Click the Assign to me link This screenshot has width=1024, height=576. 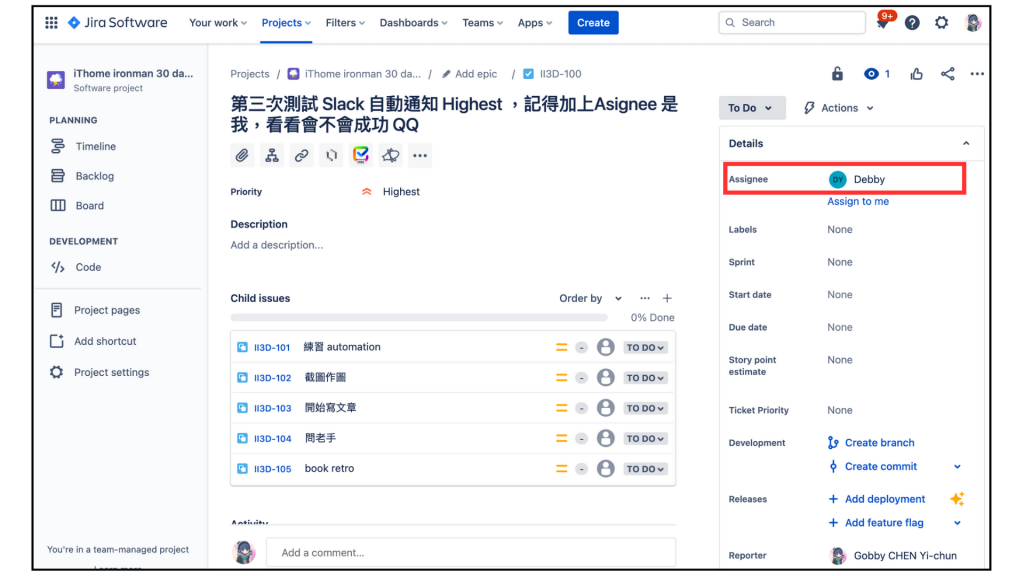[x=857, y=201]
